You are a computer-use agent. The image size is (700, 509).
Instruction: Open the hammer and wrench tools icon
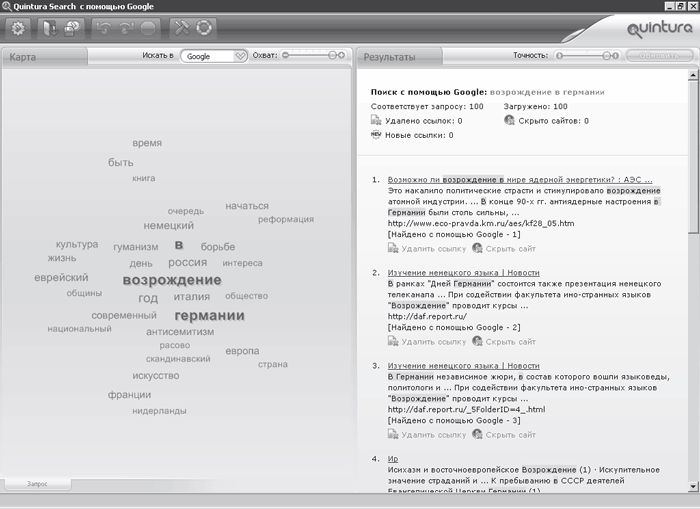pyautogui.click(x=181, y=28)
